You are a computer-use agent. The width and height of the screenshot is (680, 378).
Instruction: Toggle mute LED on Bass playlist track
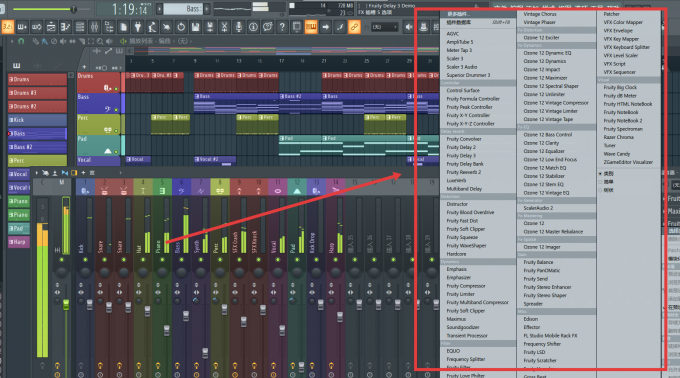(x=116, y=110)
